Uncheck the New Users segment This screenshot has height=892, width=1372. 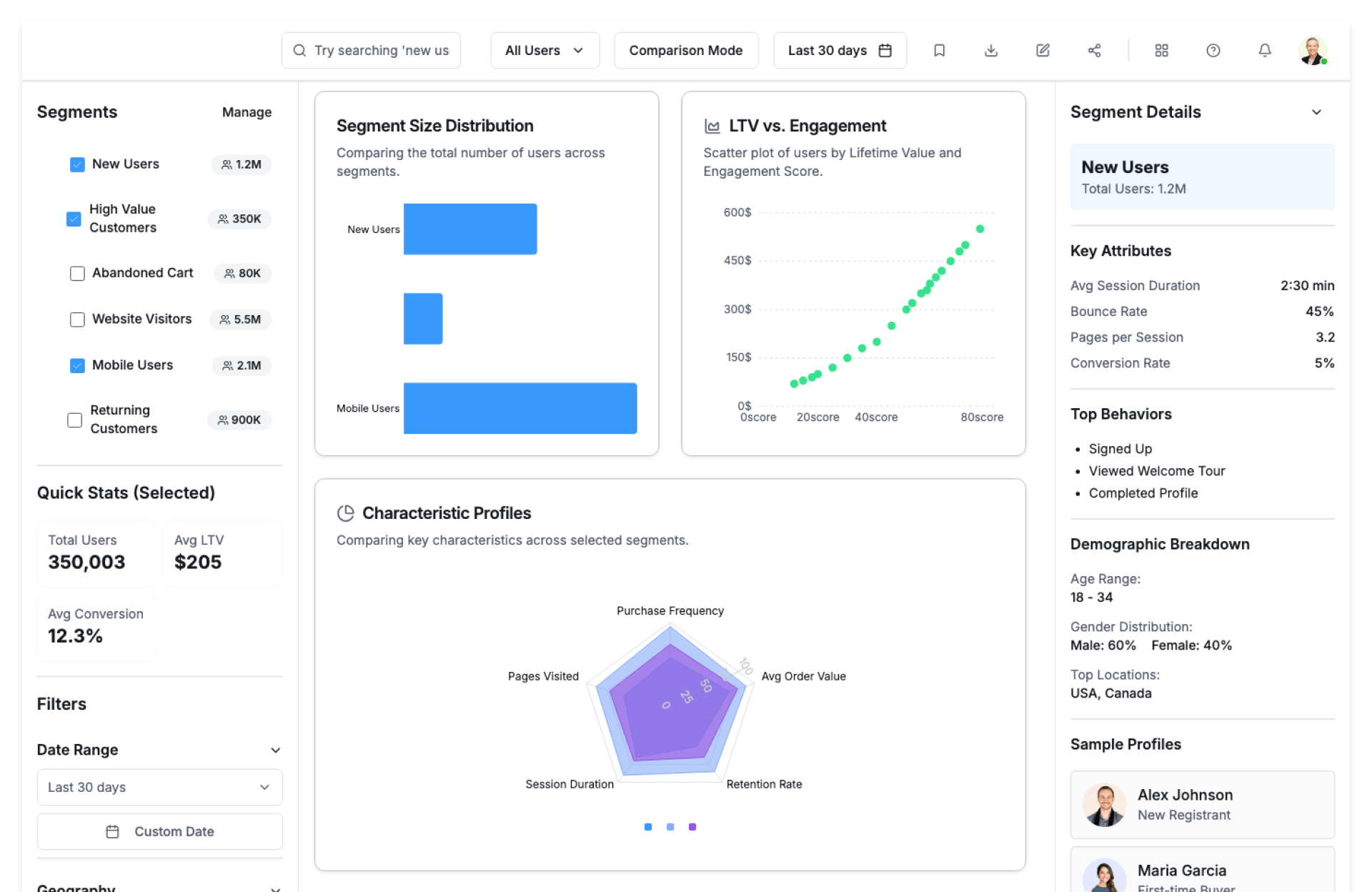coord(77,164)
